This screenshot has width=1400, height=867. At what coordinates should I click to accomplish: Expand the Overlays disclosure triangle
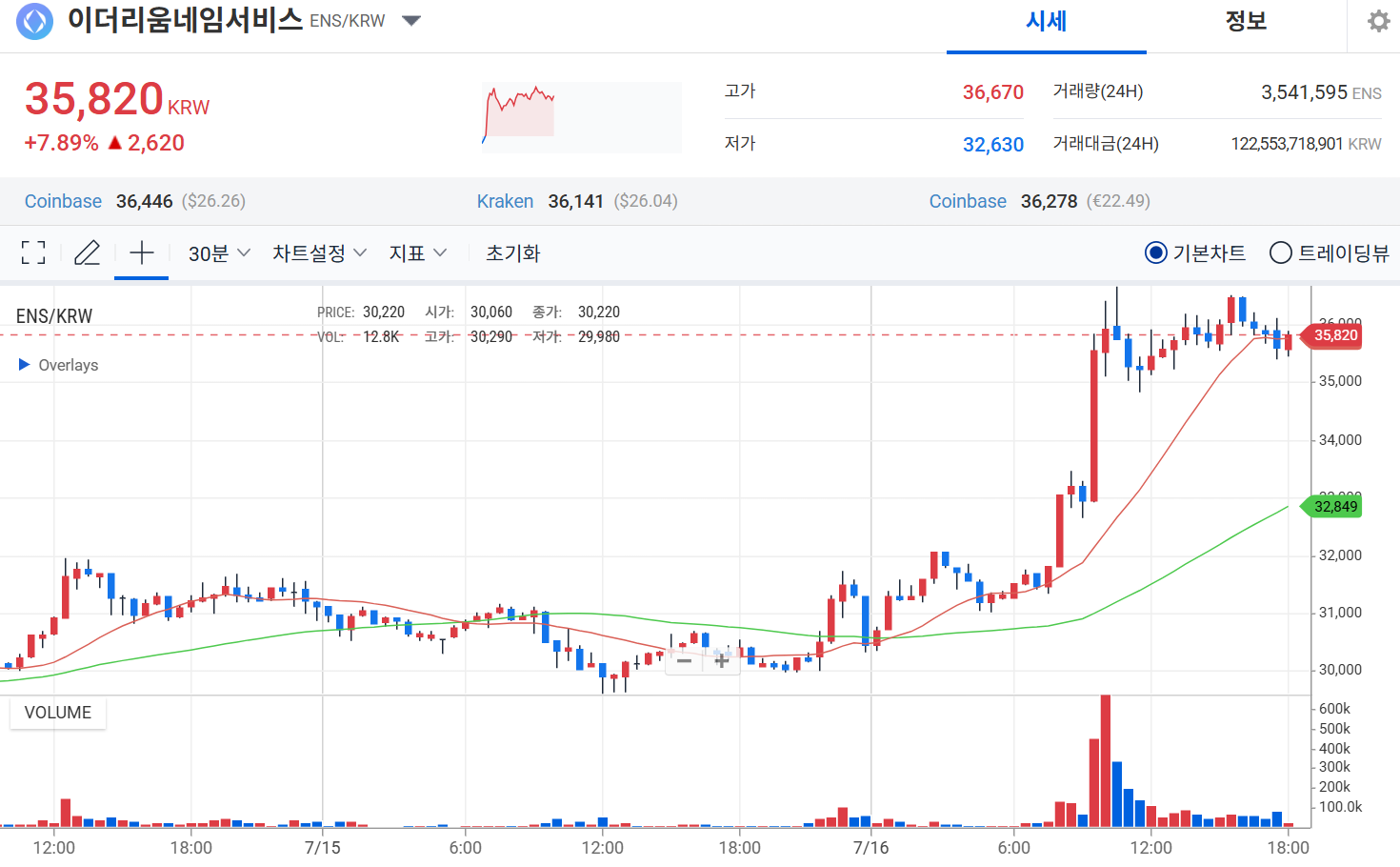[x=25, y=365]
